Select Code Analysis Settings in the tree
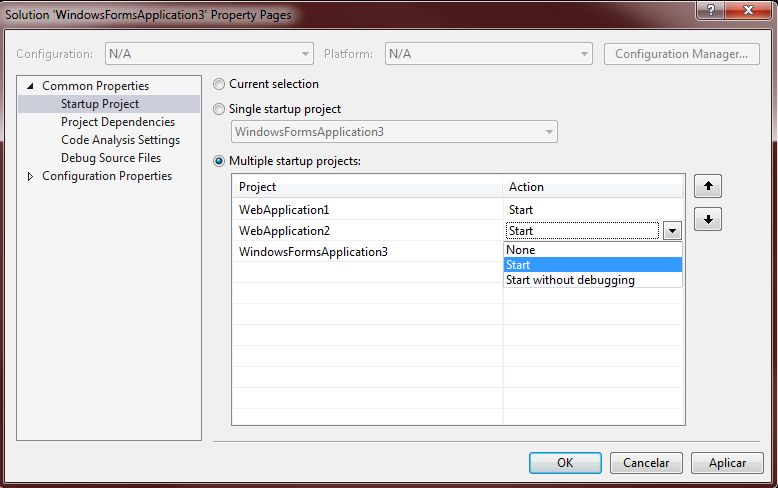 pos(120,140)
